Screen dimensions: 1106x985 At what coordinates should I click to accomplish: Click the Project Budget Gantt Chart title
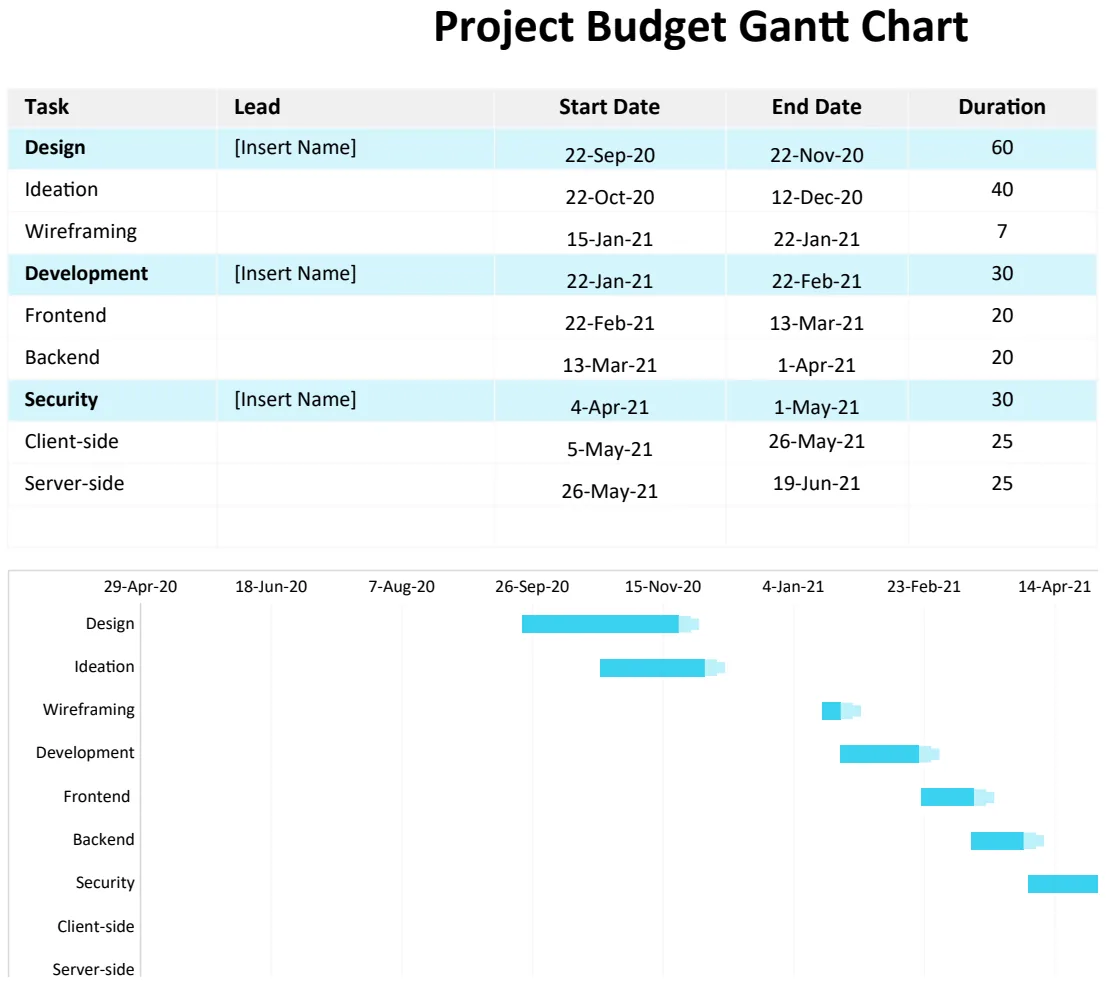[700, 28]
